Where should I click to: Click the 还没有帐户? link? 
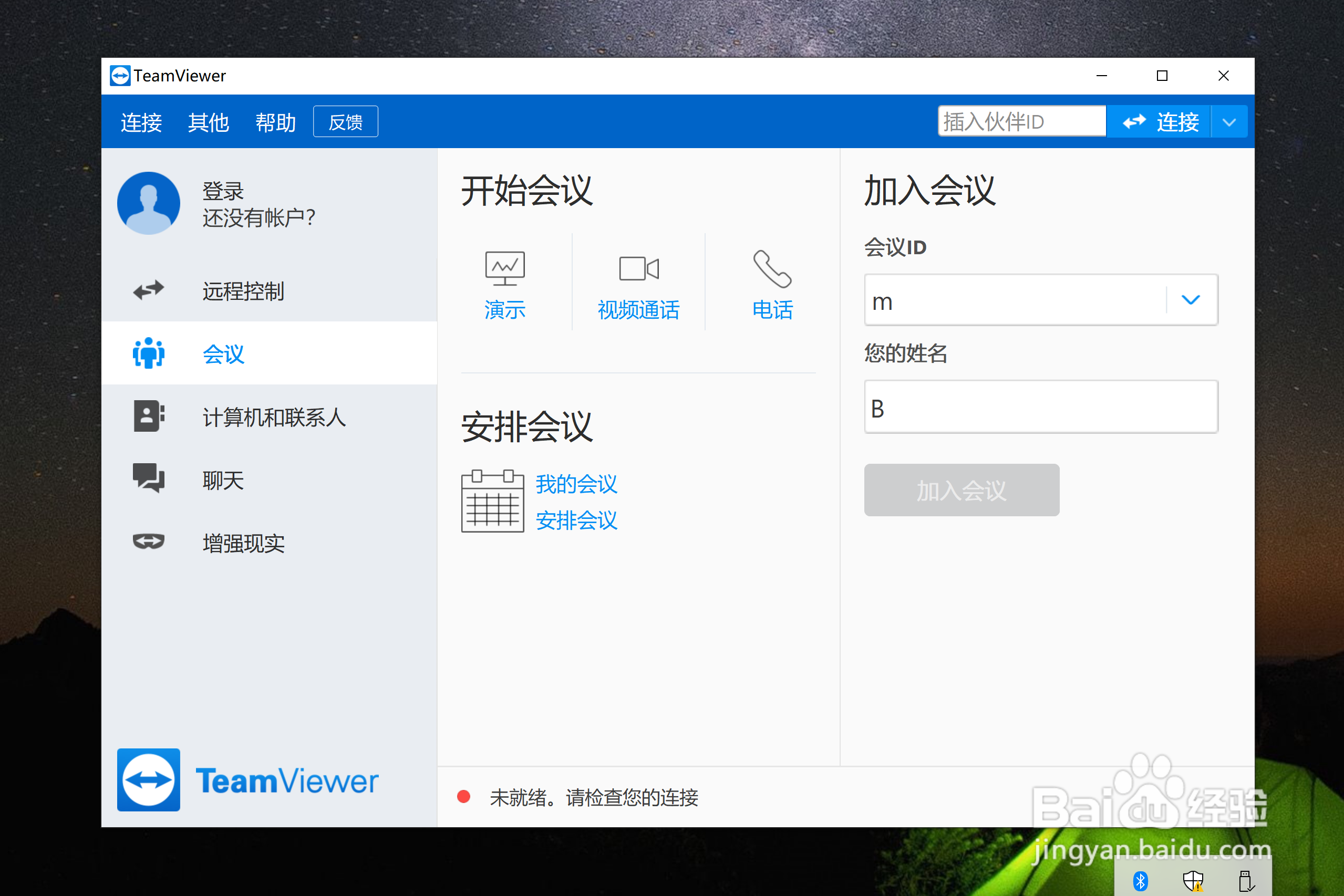(259, 218)
